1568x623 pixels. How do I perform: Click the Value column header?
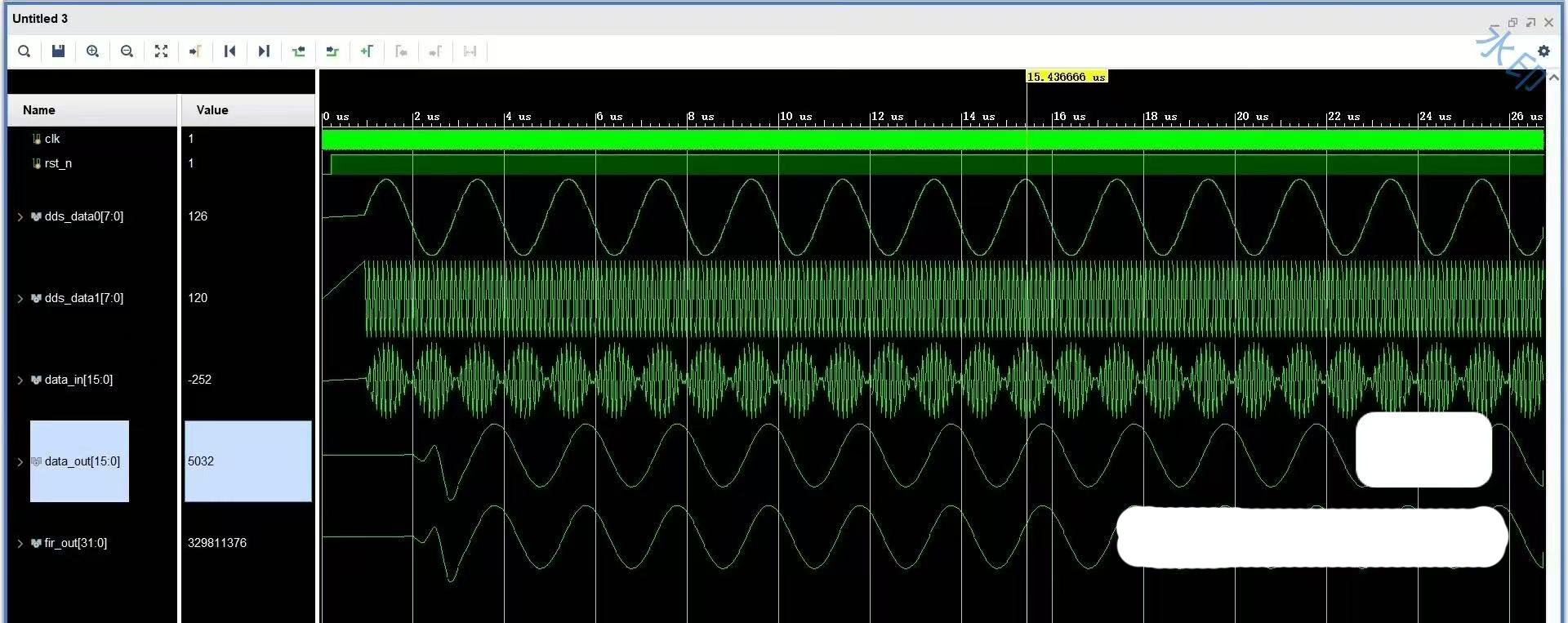click(x=247, y=110)
